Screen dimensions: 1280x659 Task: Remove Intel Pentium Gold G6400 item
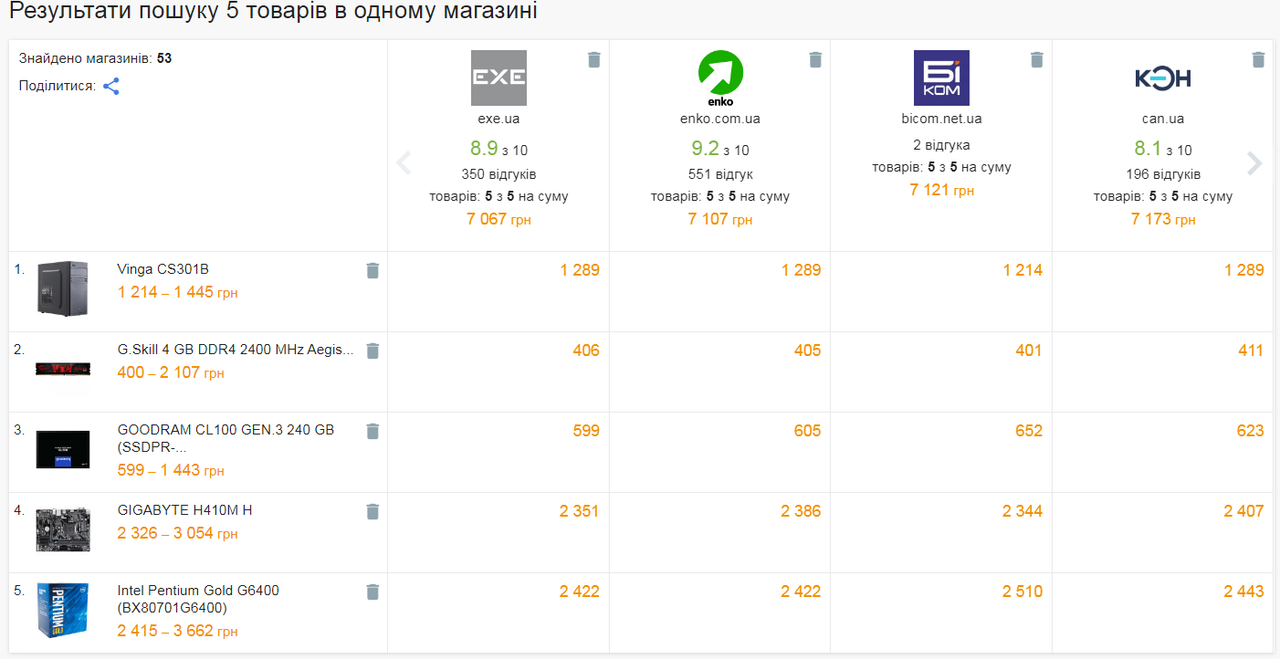[373, 592]
